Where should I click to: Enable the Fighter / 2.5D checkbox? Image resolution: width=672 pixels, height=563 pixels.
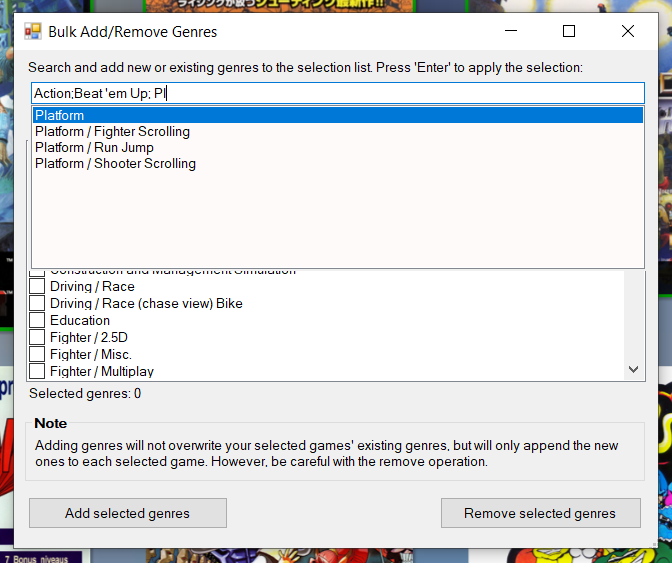(x=37, y=337)
